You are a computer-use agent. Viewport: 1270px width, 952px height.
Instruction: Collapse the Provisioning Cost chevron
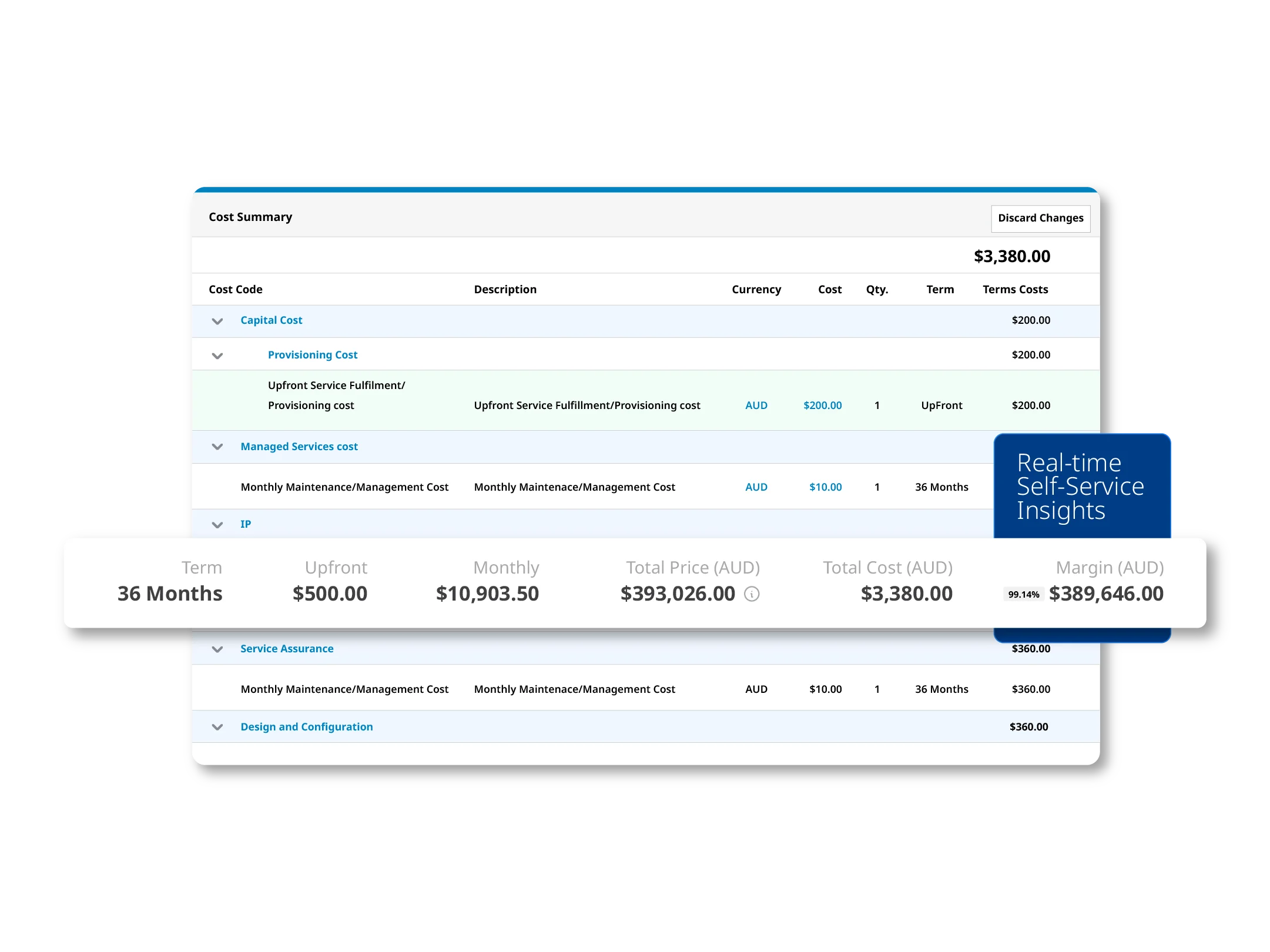coord(217,356)
